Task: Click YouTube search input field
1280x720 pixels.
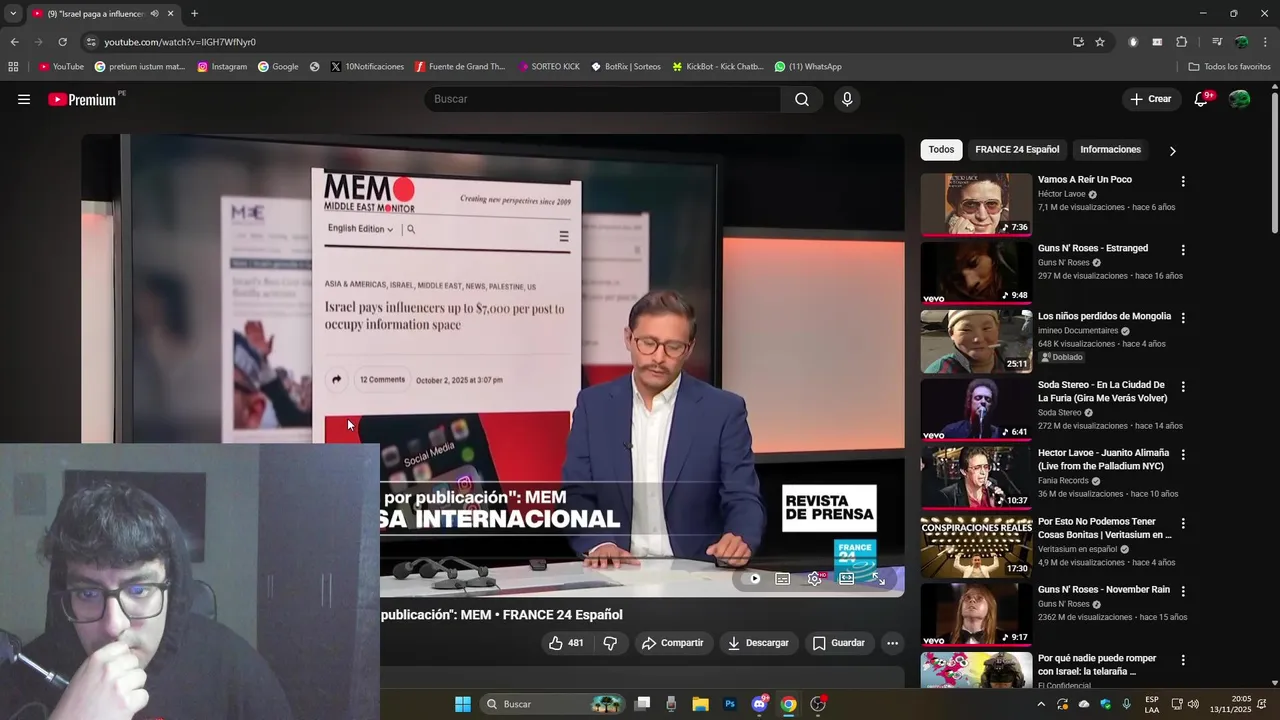Action: (603, 99)
